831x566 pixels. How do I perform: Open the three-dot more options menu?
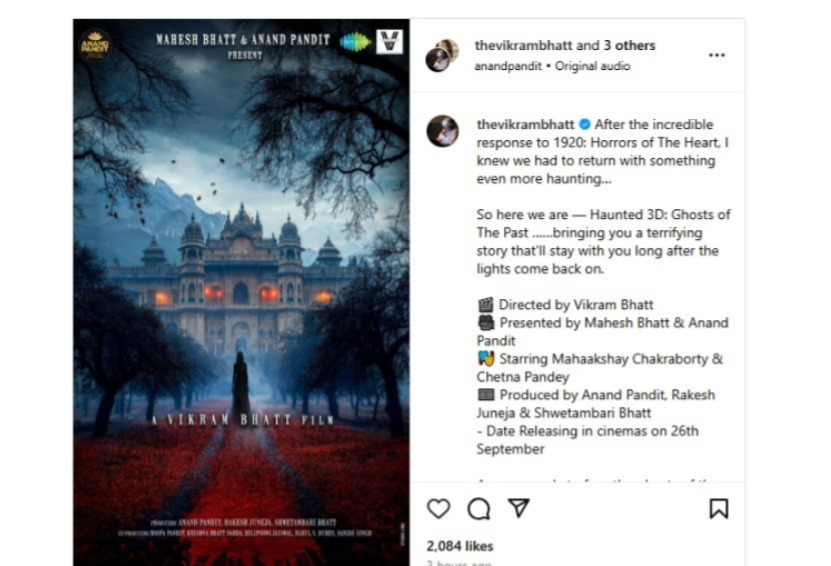point(717,55)
